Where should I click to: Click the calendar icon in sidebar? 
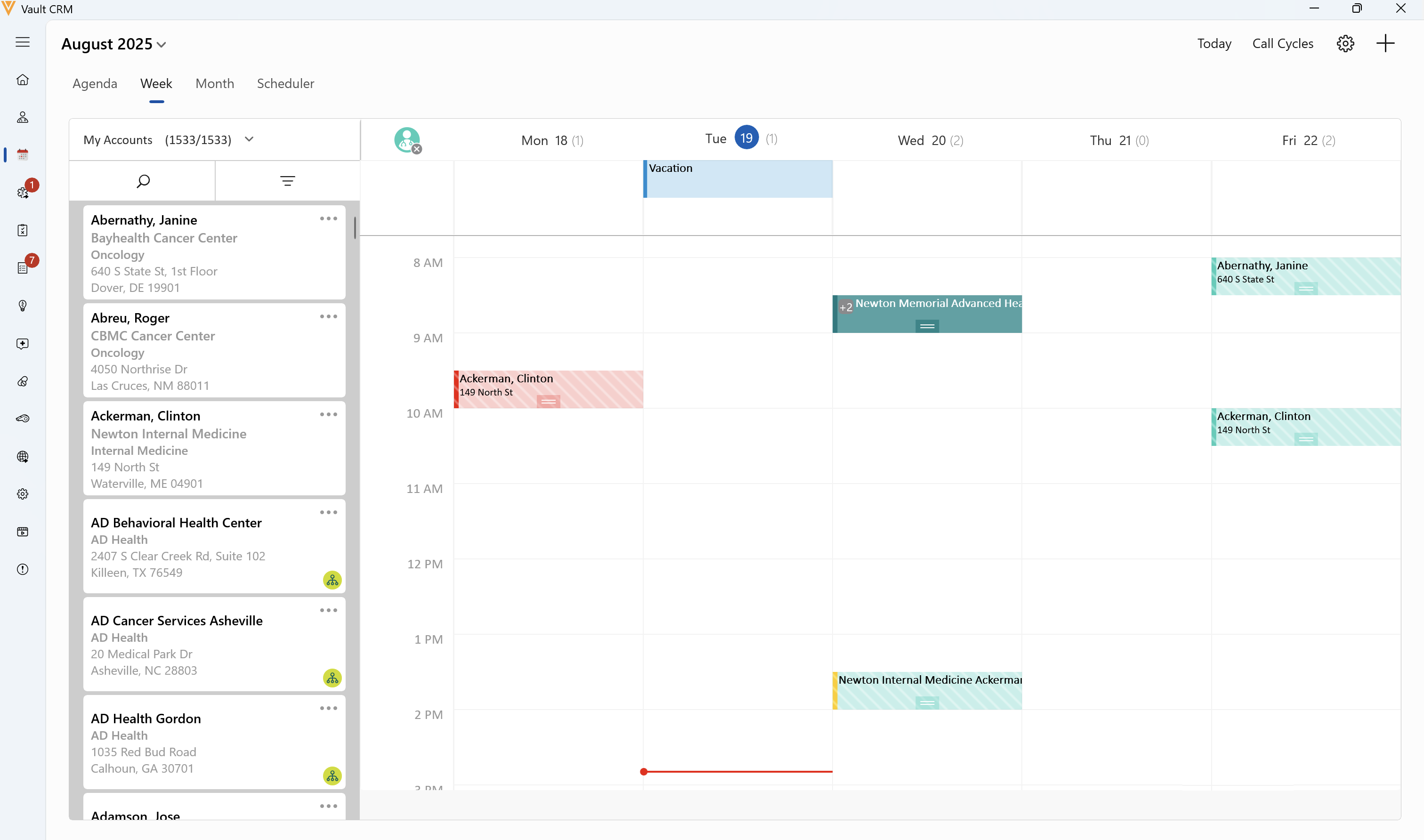click(x=23, y=154)
